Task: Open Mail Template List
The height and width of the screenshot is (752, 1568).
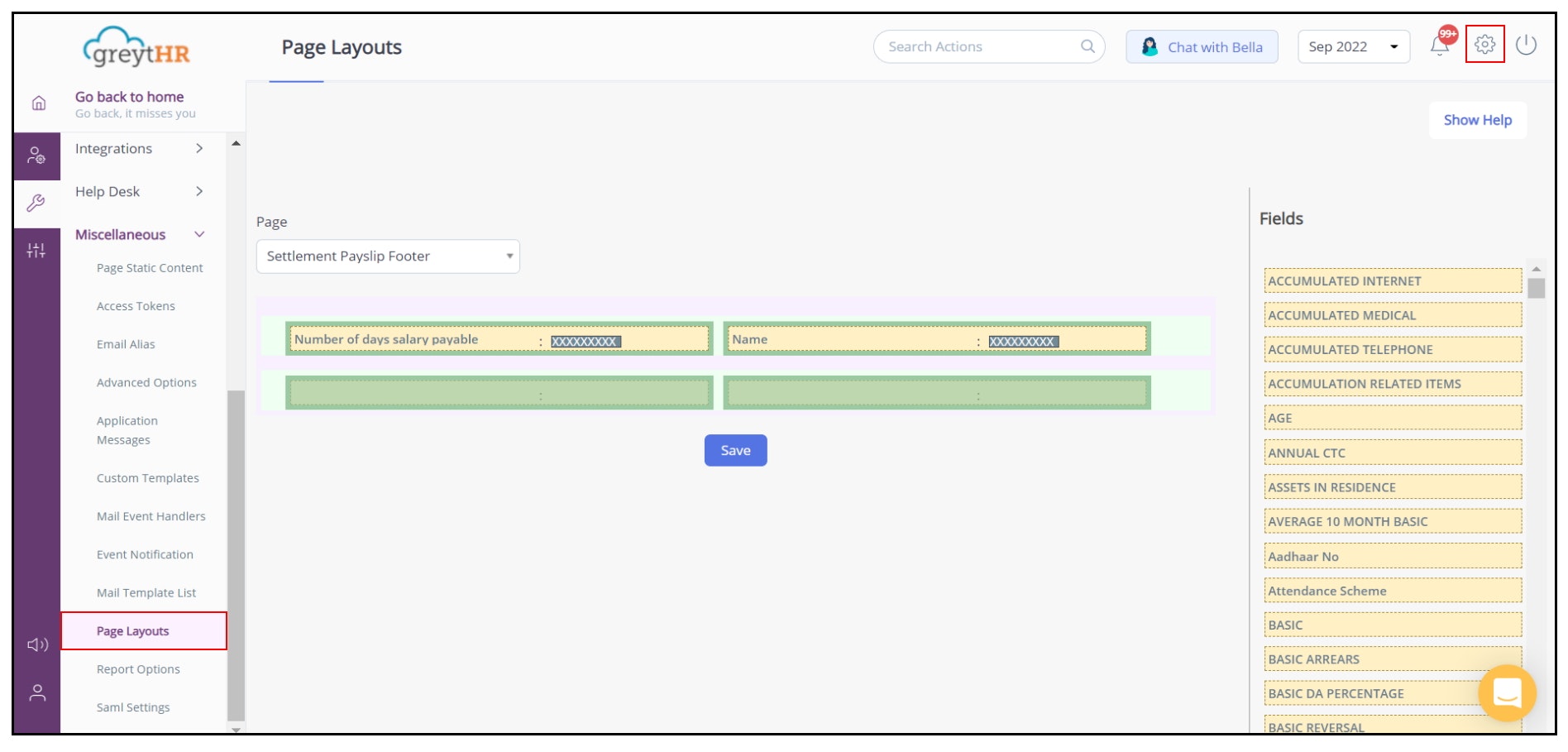Action: coord(146,592)
